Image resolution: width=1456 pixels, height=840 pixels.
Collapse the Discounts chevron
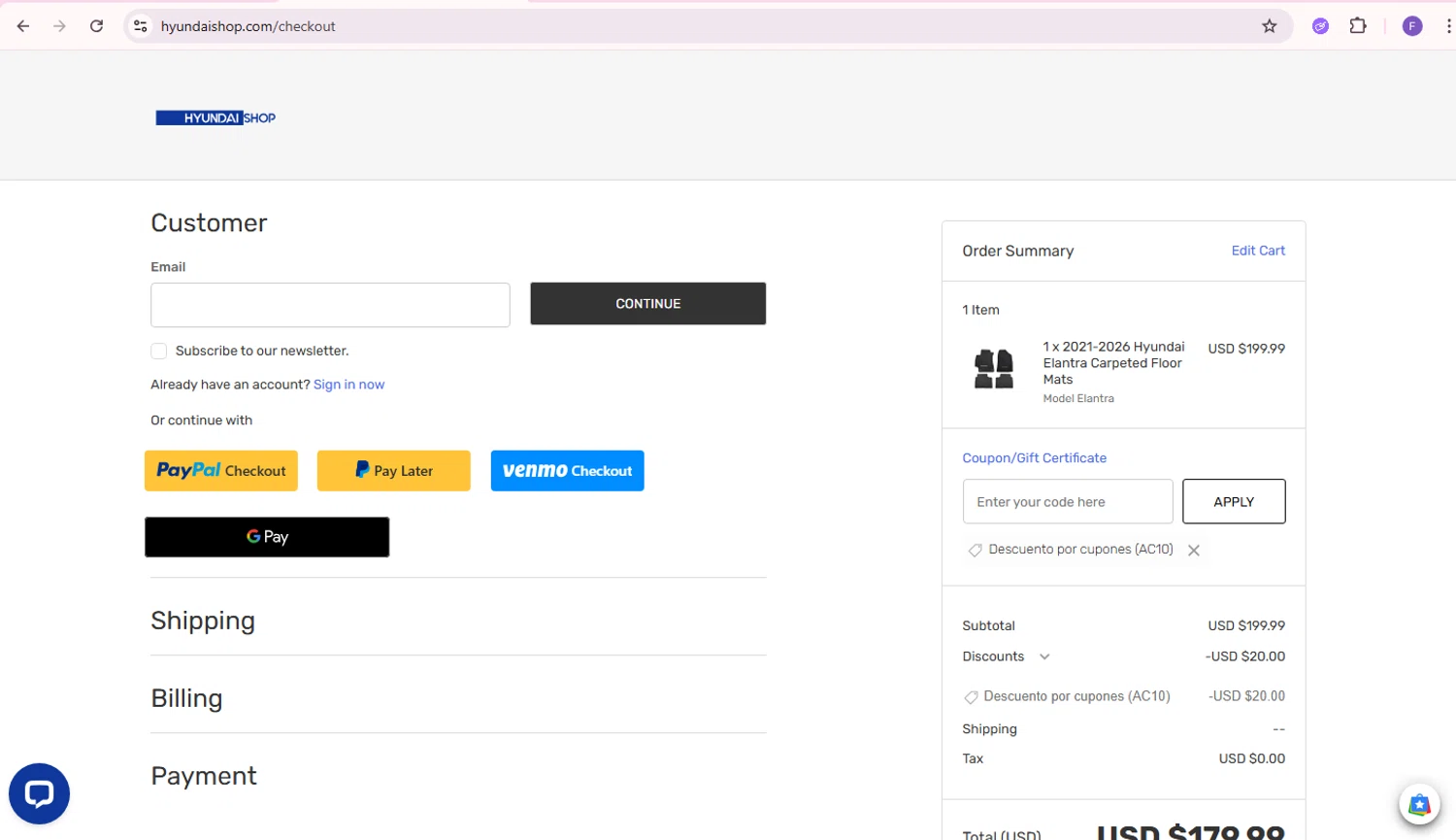click(1044, 656)
